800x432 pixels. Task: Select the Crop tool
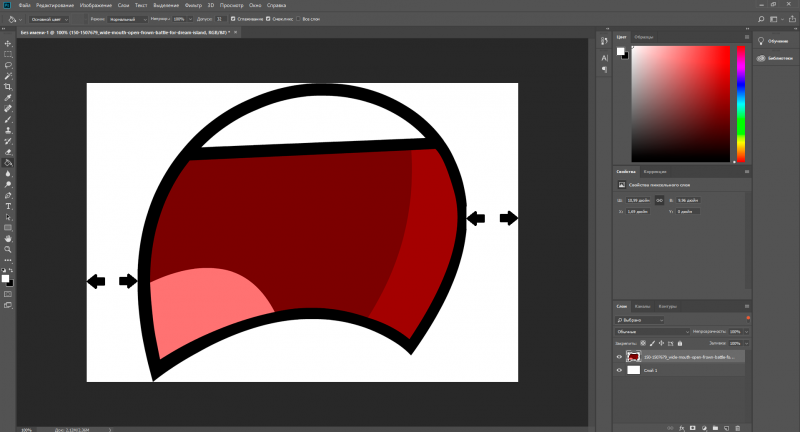click(x=8, y=87)
